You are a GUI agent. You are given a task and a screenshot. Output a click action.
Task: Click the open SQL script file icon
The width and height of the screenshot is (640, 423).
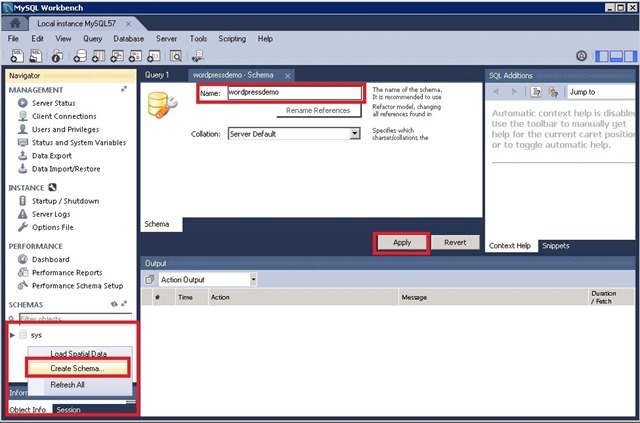pos(36,56)
